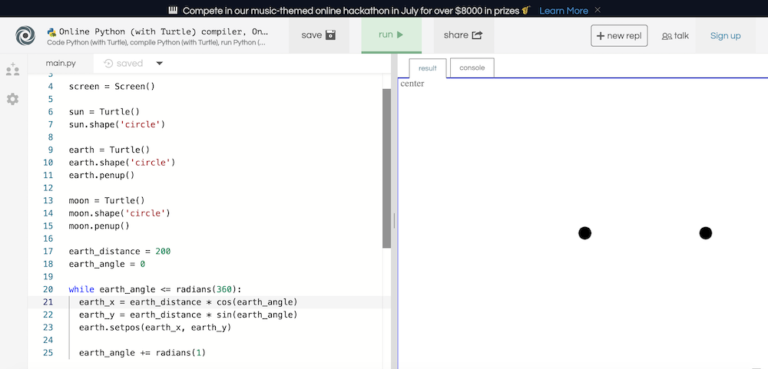Click the repl title text
768x369 pixels.
pyautogui.click(x=164, y=32)
